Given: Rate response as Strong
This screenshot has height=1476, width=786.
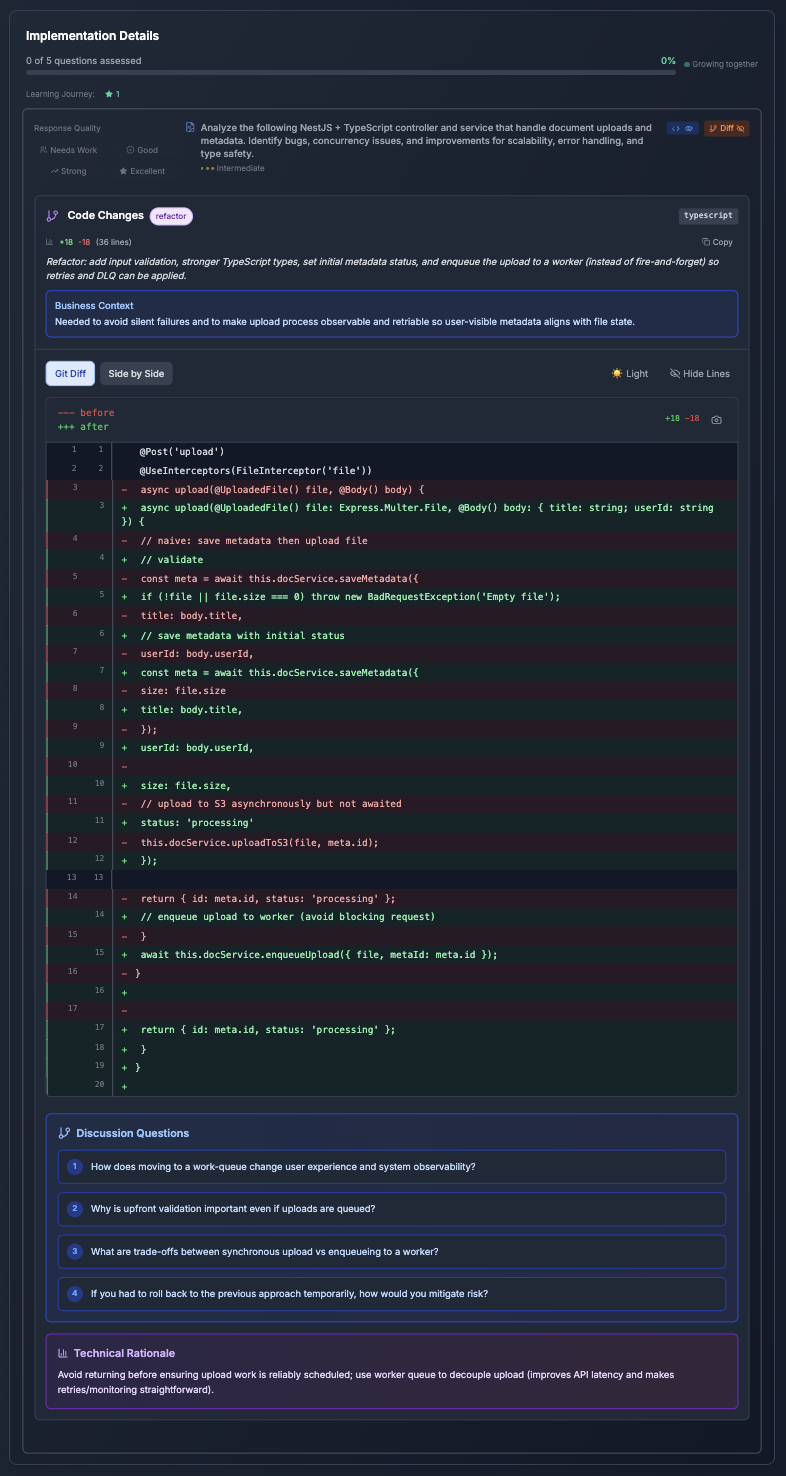Looking at the screenshot, I should (68, 171).
